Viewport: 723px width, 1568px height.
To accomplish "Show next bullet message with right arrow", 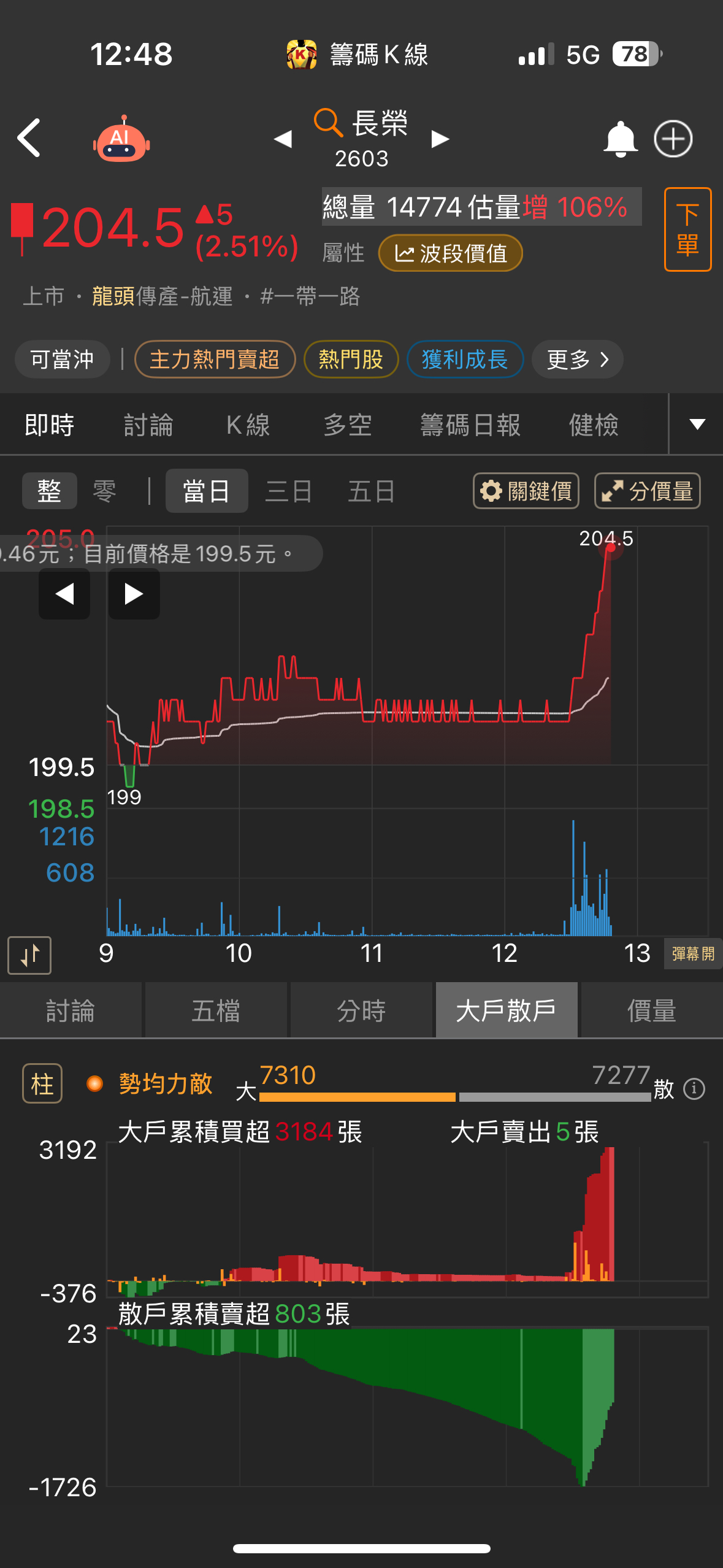I will tap(134, 594).
